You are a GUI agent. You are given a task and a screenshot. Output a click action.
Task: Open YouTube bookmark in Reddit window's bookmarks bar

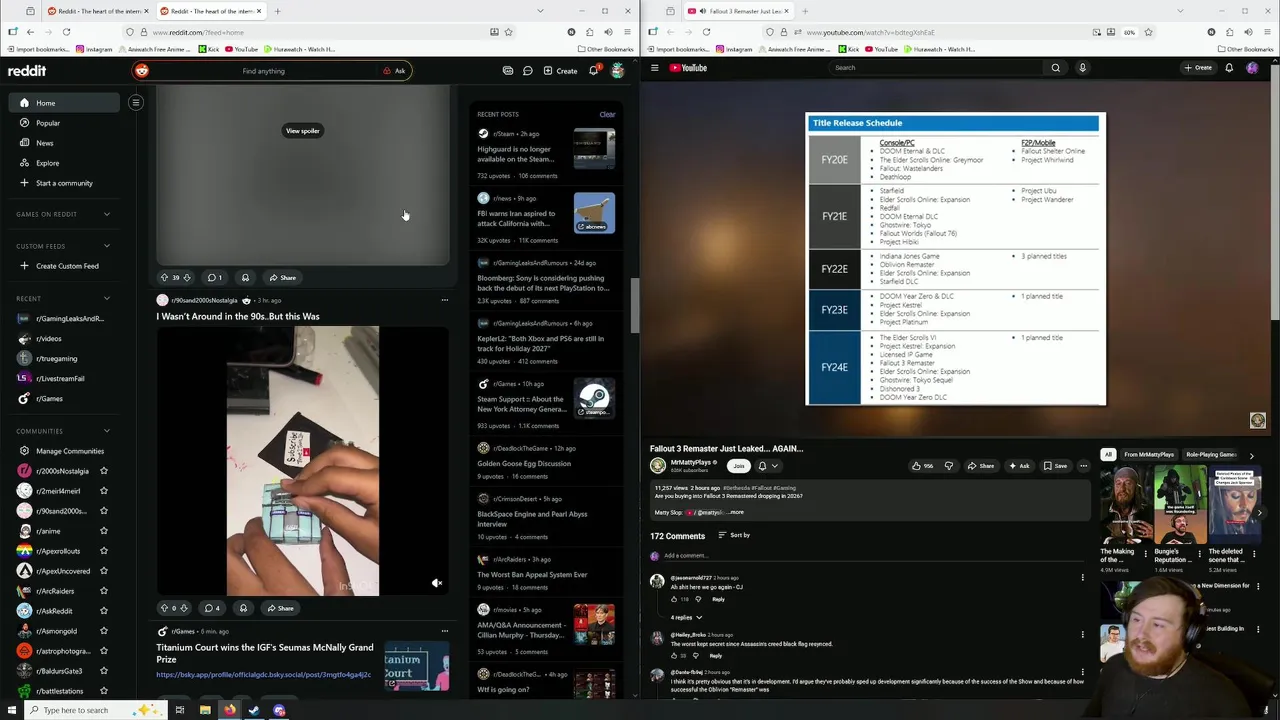click(x=241, y=49)
